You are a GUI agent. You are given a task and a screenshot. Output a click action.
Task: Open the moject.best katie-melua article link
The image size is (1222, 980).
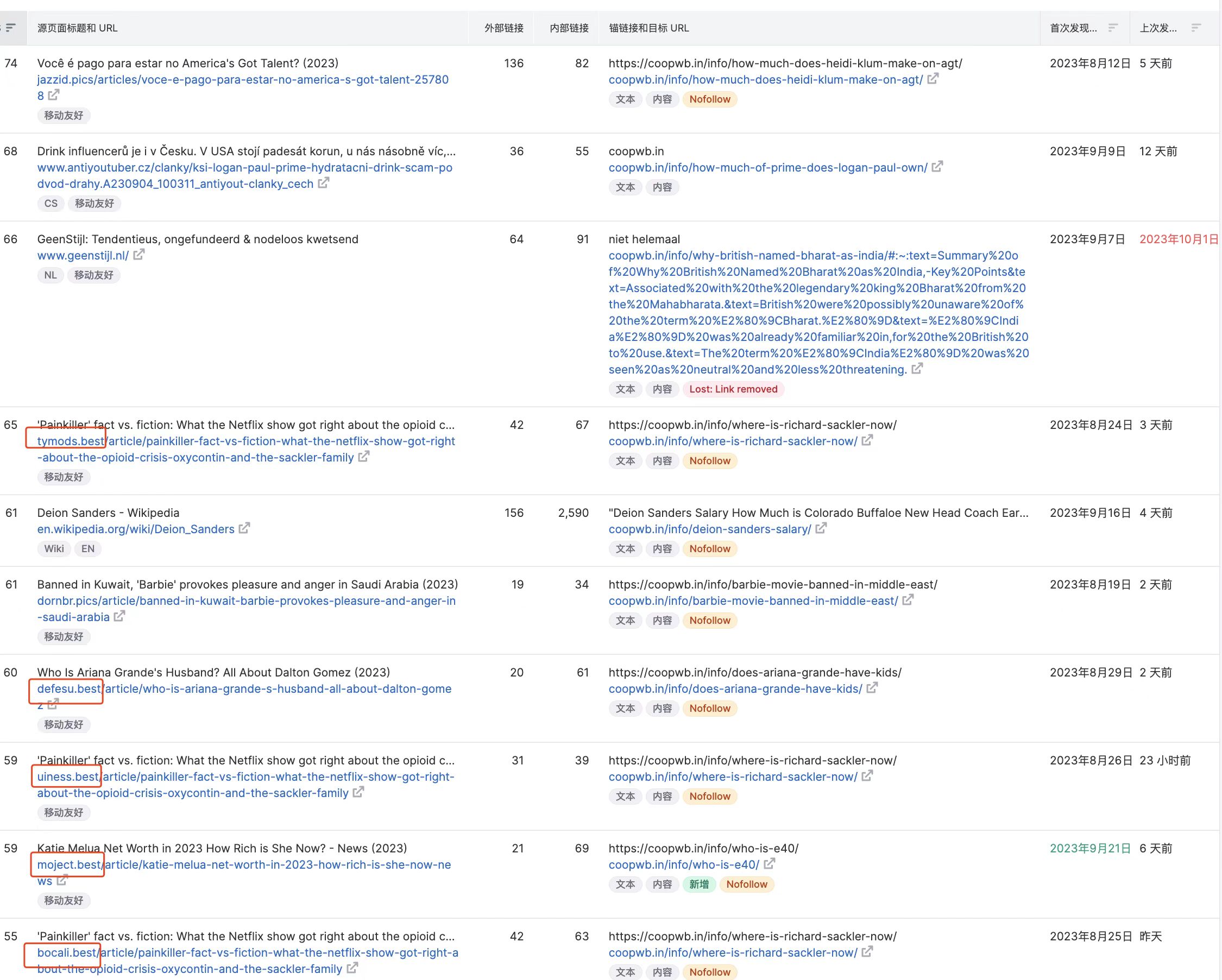(x=244, y=873)
